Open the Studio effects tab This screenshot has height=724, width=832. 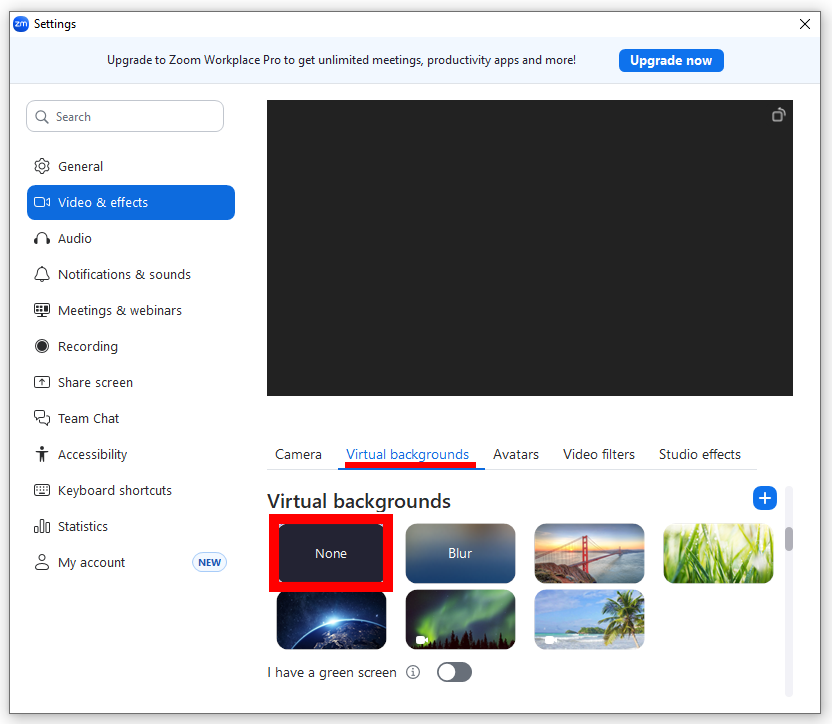699,454
